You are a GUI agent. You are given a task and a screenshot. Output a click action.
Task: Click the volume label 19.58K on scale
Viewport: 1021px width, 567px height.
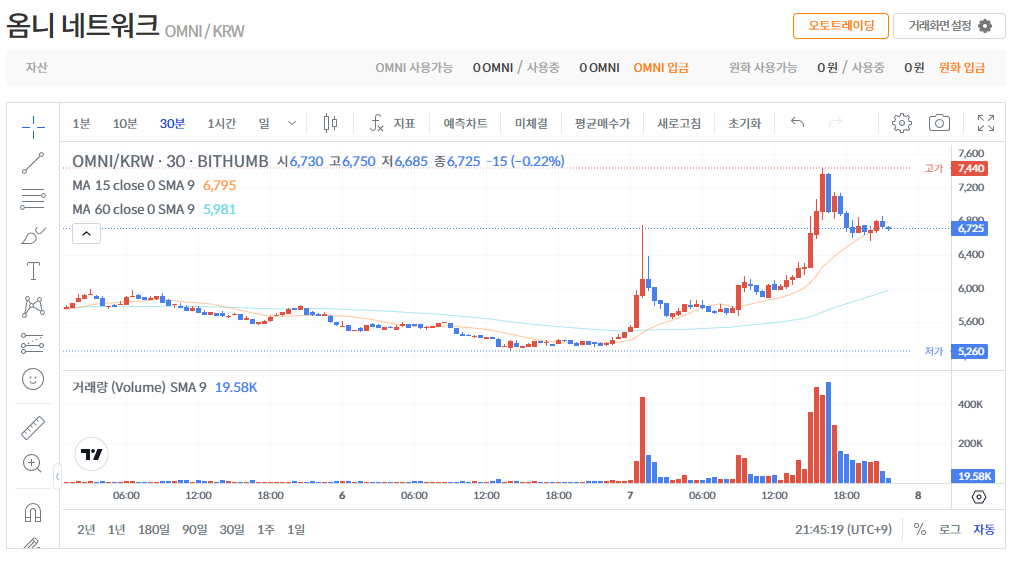[x=973, y=476]
